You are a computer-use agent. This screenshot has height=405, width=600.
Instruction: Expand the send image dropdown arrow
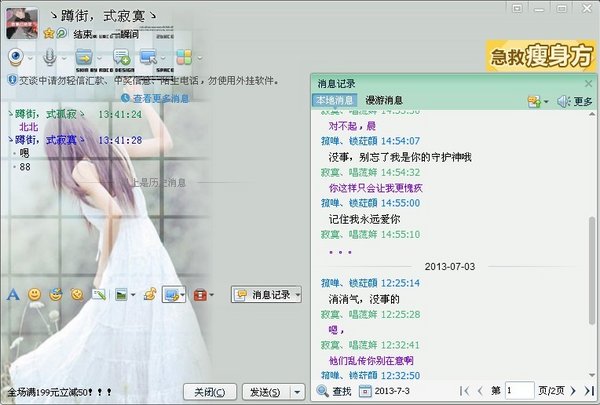click(134, 296)
